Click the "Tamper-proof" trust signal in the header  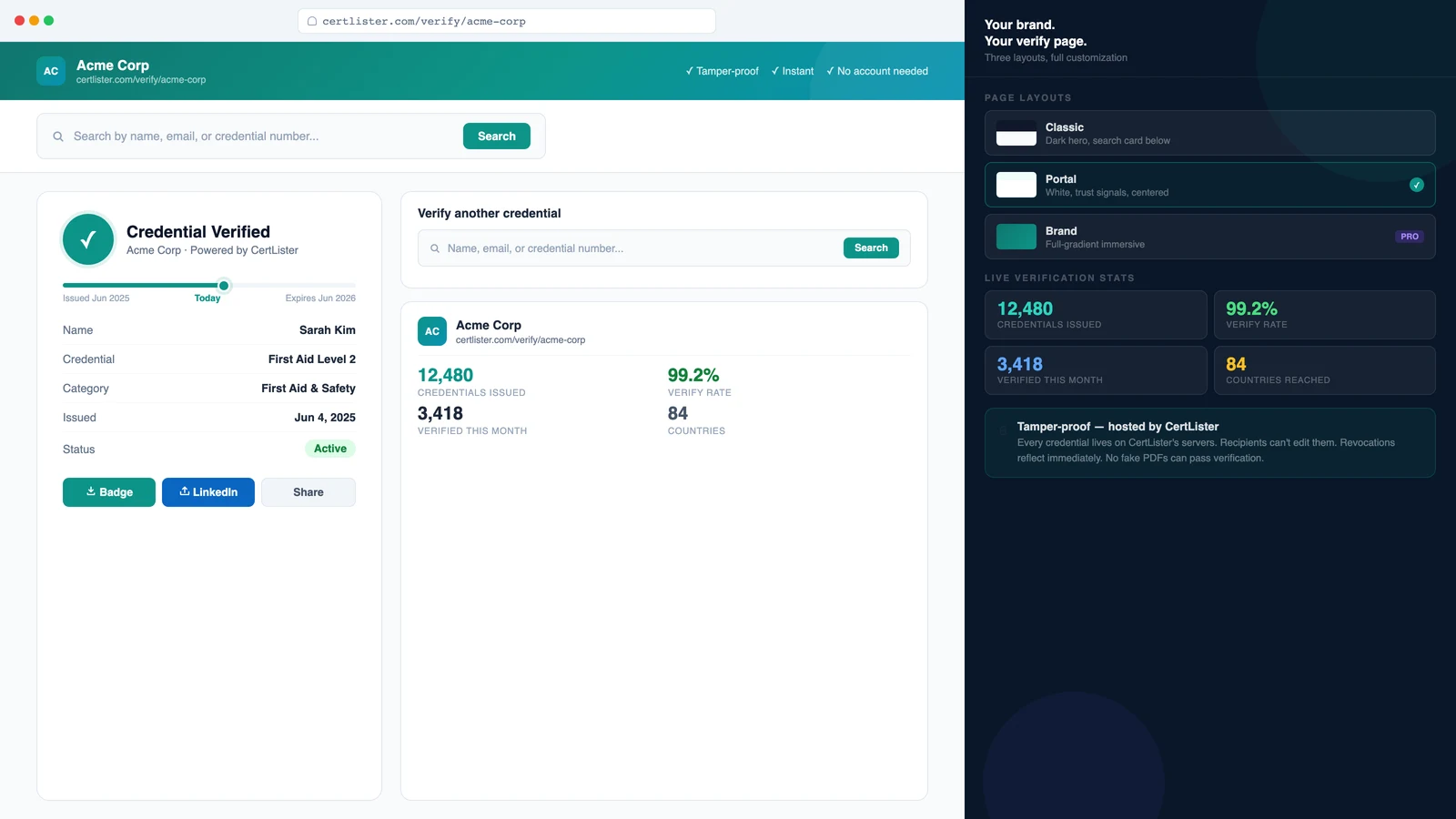(x=722, y=71)
